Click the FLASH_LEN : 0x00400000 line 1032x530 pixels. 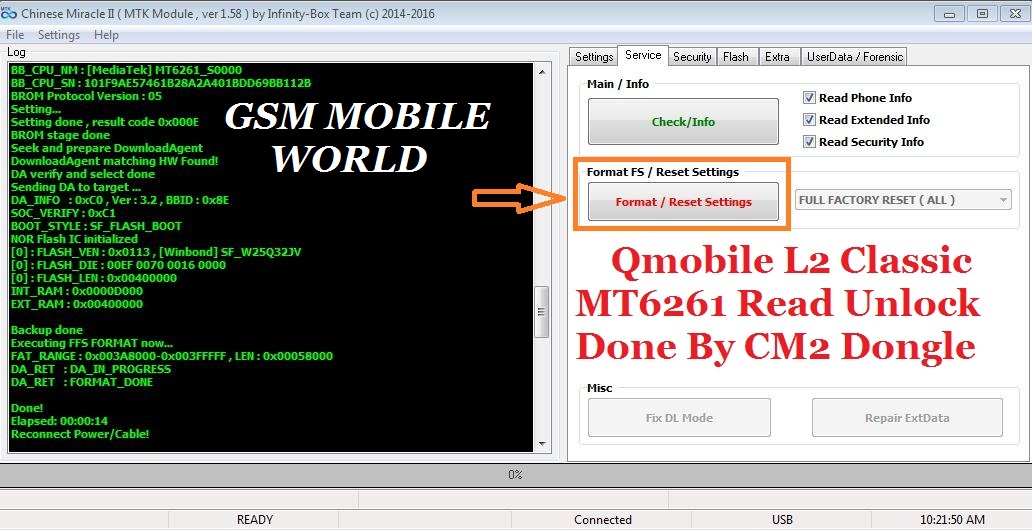tap(93, 278)
